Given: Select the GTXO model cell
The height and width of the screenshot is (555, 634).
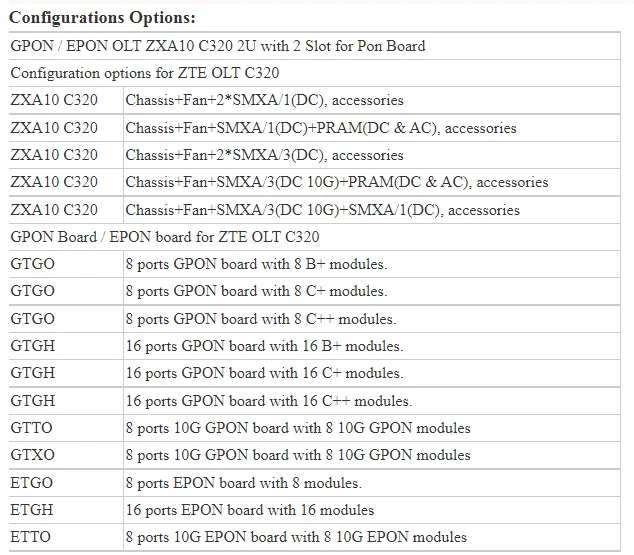Looking at the screenshot, I should (x=32, y=455).
